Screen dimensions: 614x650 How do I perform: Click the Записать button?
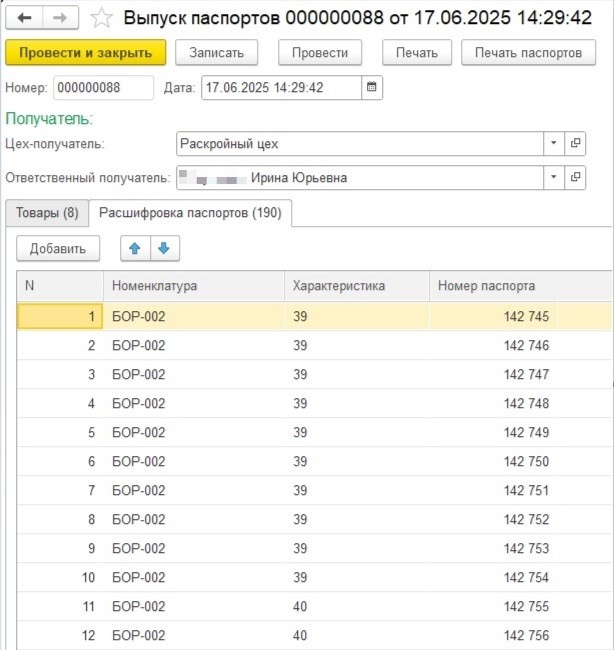pos(216,53)
